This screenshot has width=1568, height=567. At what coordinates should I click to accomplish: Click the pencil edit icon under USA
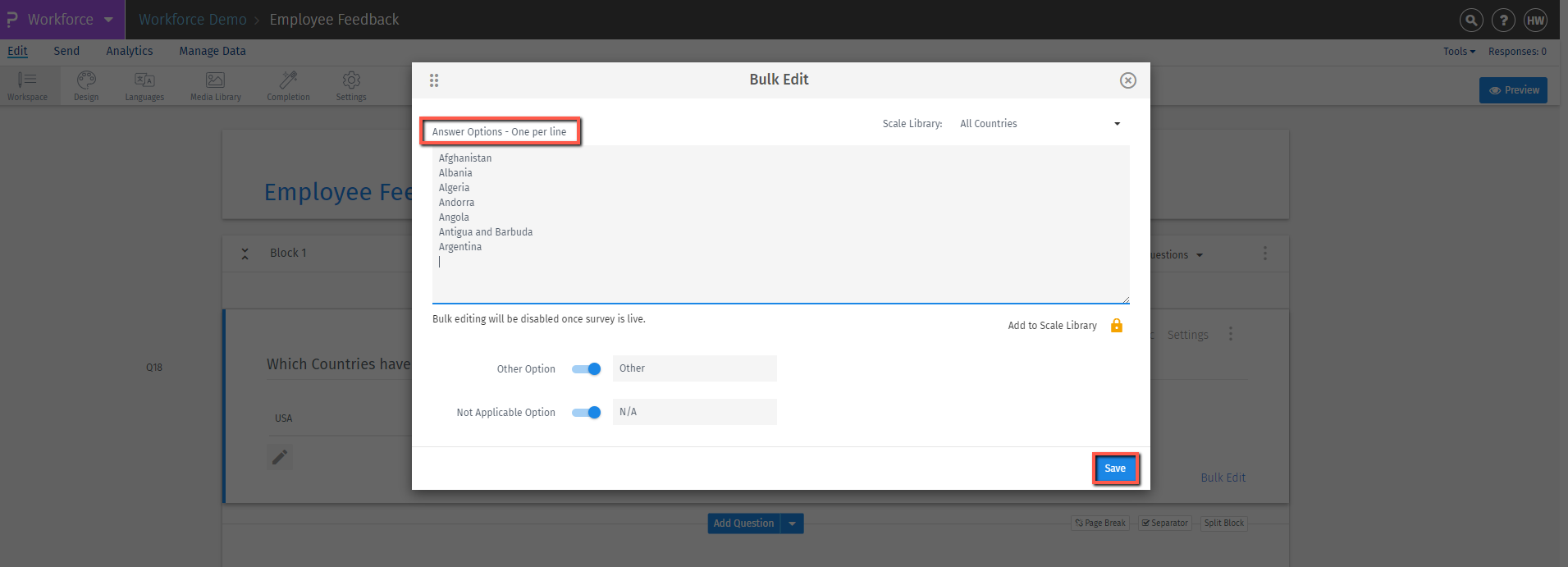tap(280, 457)
